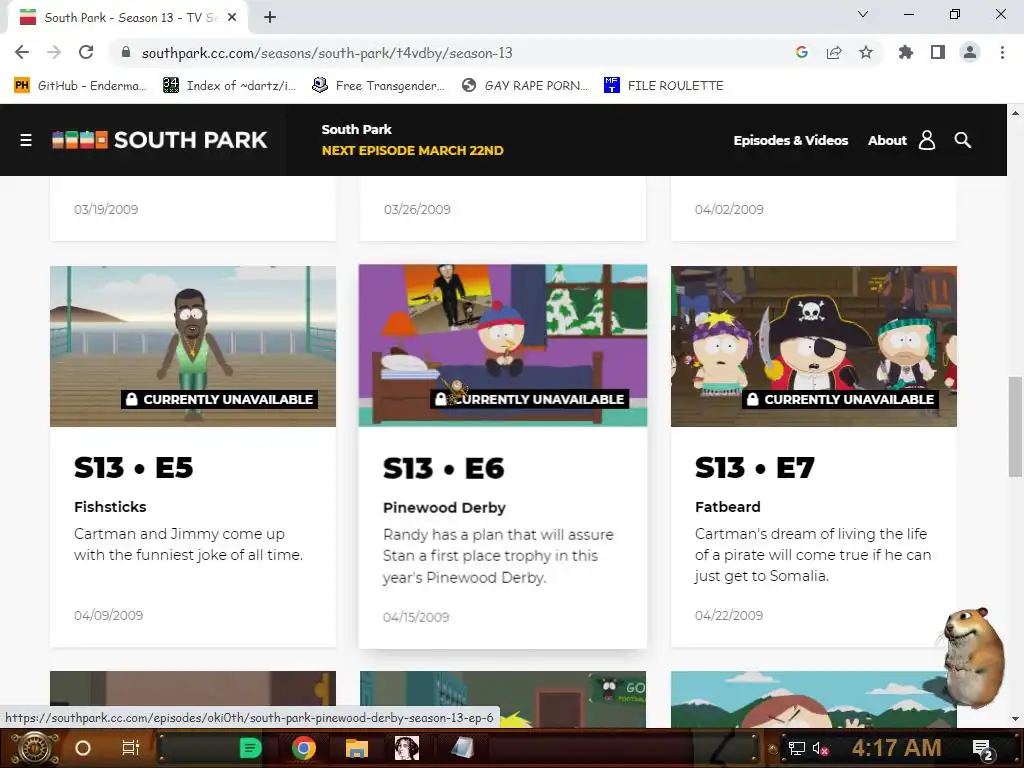Open the About menu
This screenshot has height=768, width=1024.
(887, 140)
